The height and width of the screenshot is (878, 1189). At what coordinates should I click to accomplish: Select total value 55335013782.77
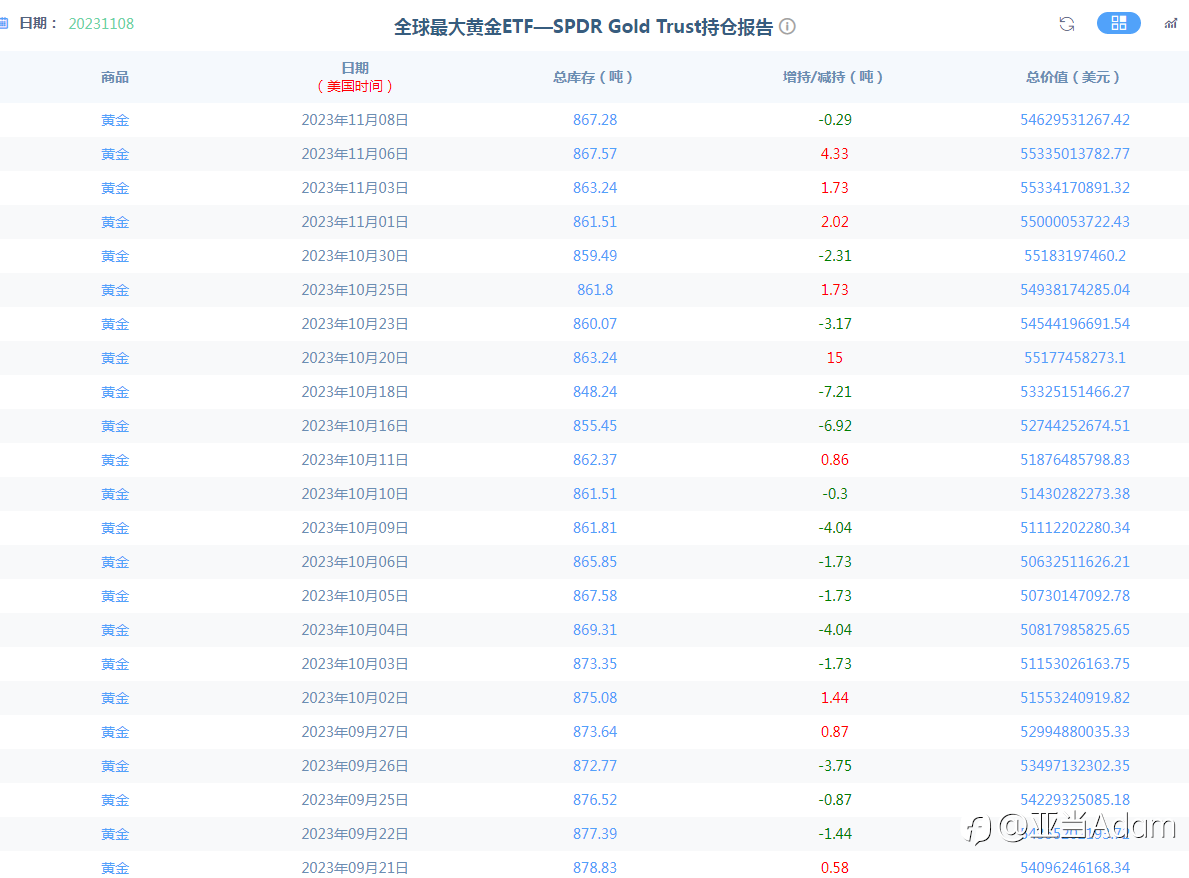[x=1074, y=154]
